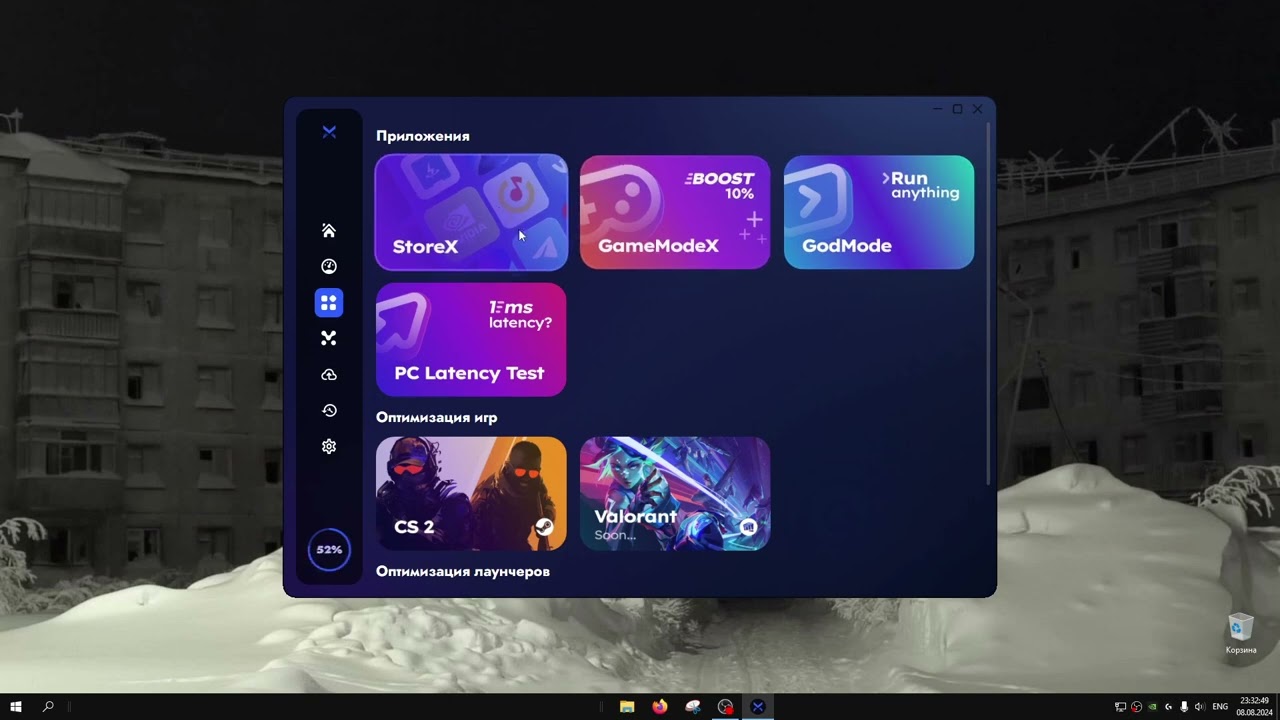The image size is (1280, 720).
Task: Click the Оптимизация игр heading
Action: [437, 418]
